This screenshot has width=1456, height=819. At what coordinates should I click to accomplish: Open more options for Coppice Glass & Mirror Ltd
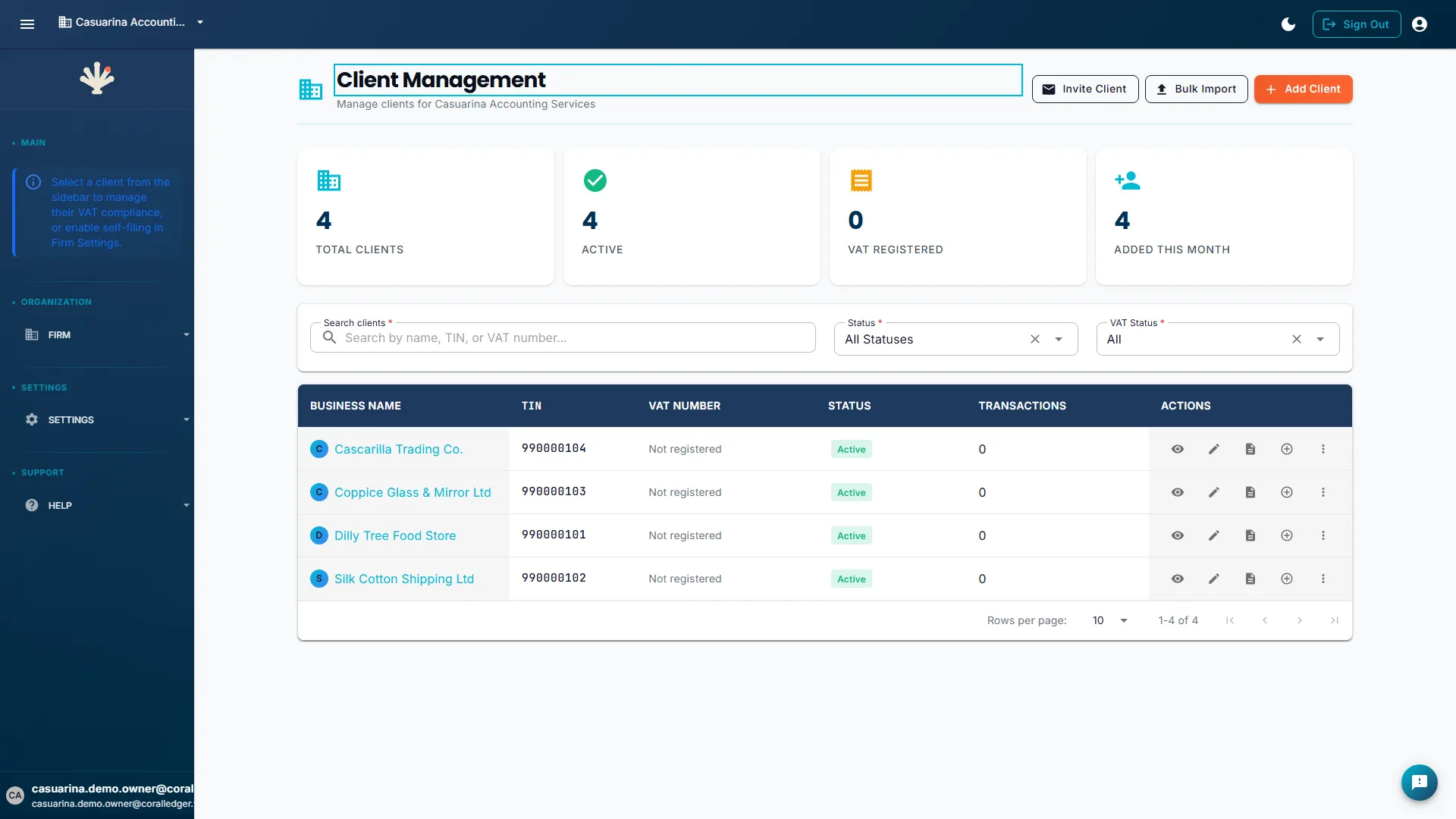(x=1323, y=492)
